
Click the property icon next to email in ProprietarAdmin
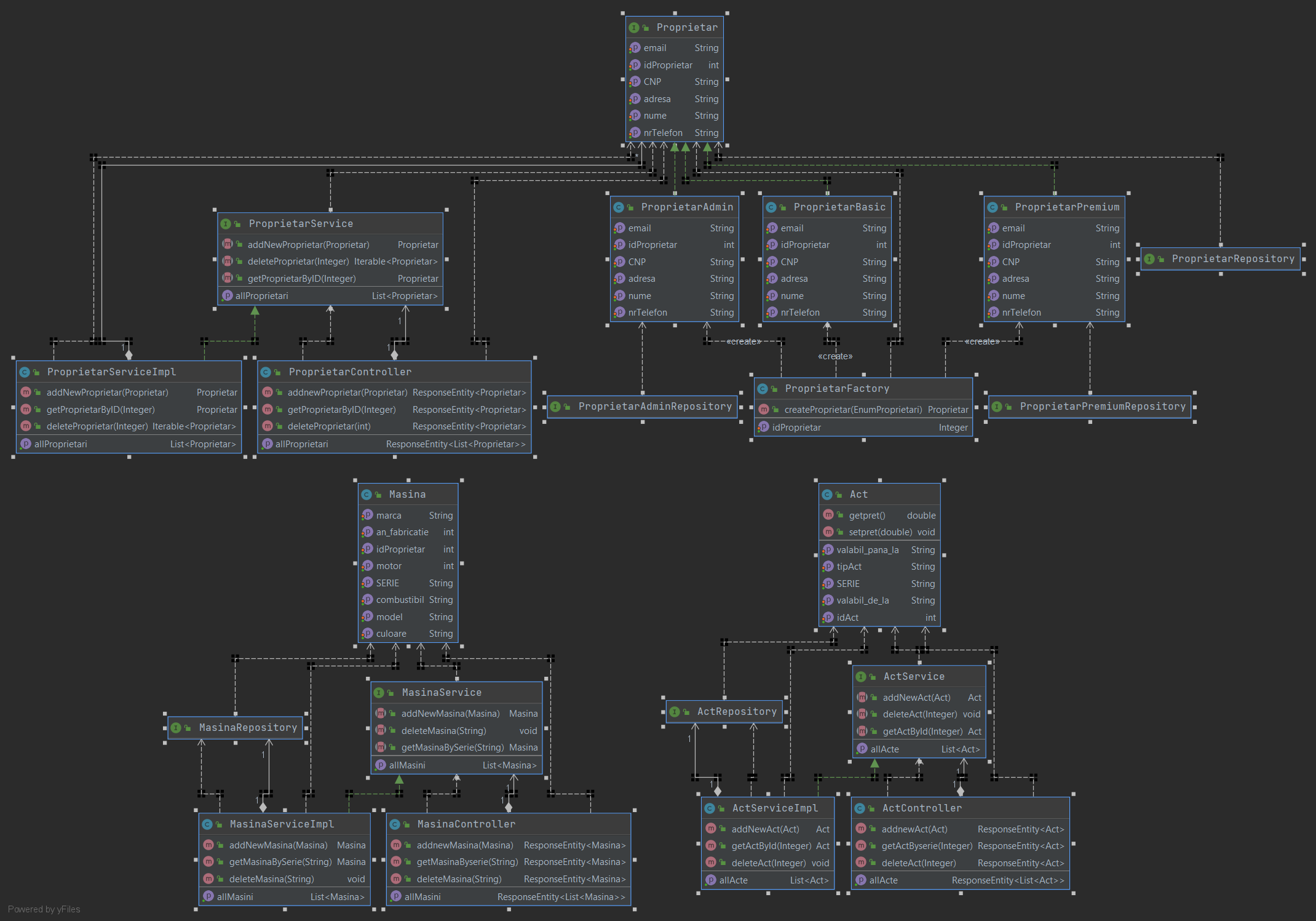[x=619, y=228]
